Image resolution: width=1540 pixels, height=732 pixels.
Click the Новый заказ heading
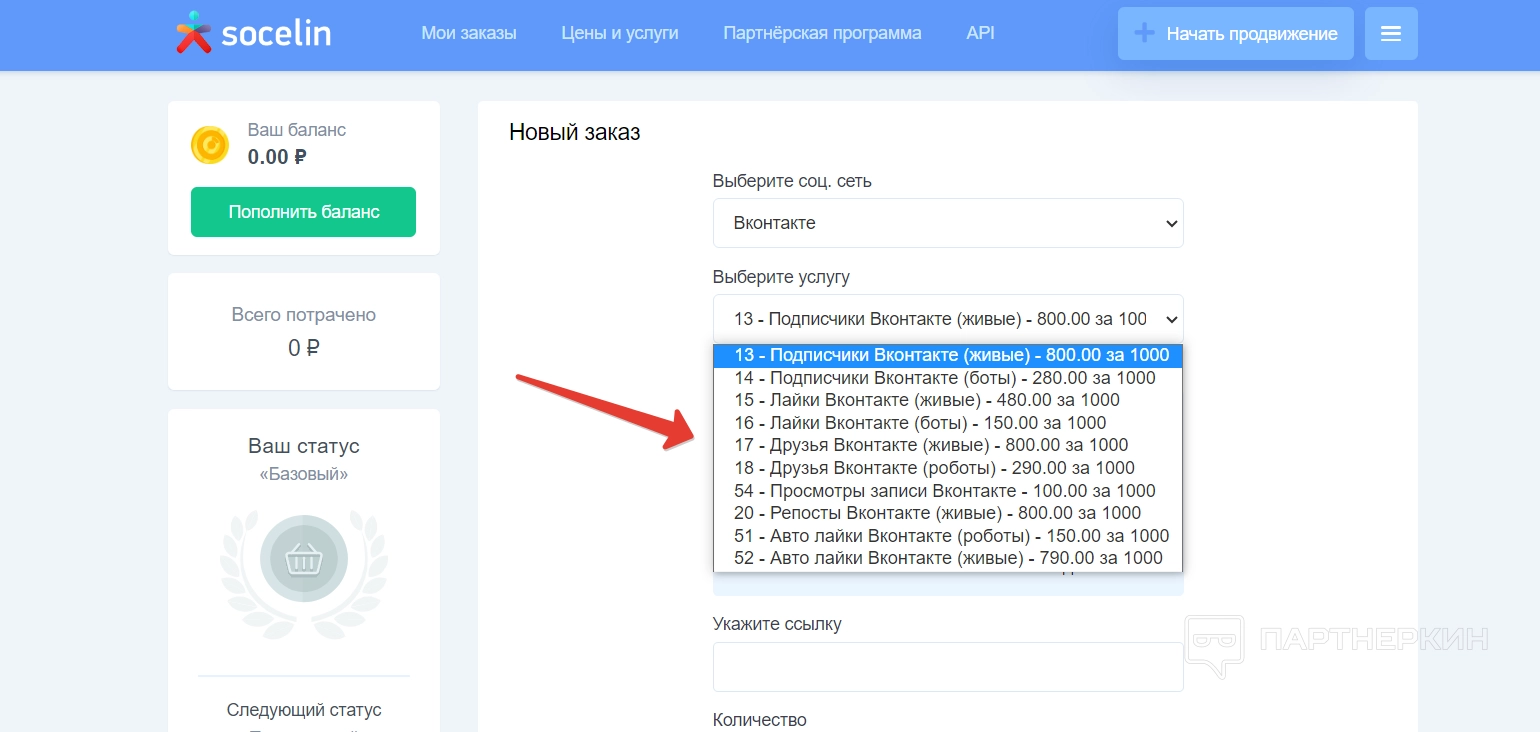coord(575,132)
